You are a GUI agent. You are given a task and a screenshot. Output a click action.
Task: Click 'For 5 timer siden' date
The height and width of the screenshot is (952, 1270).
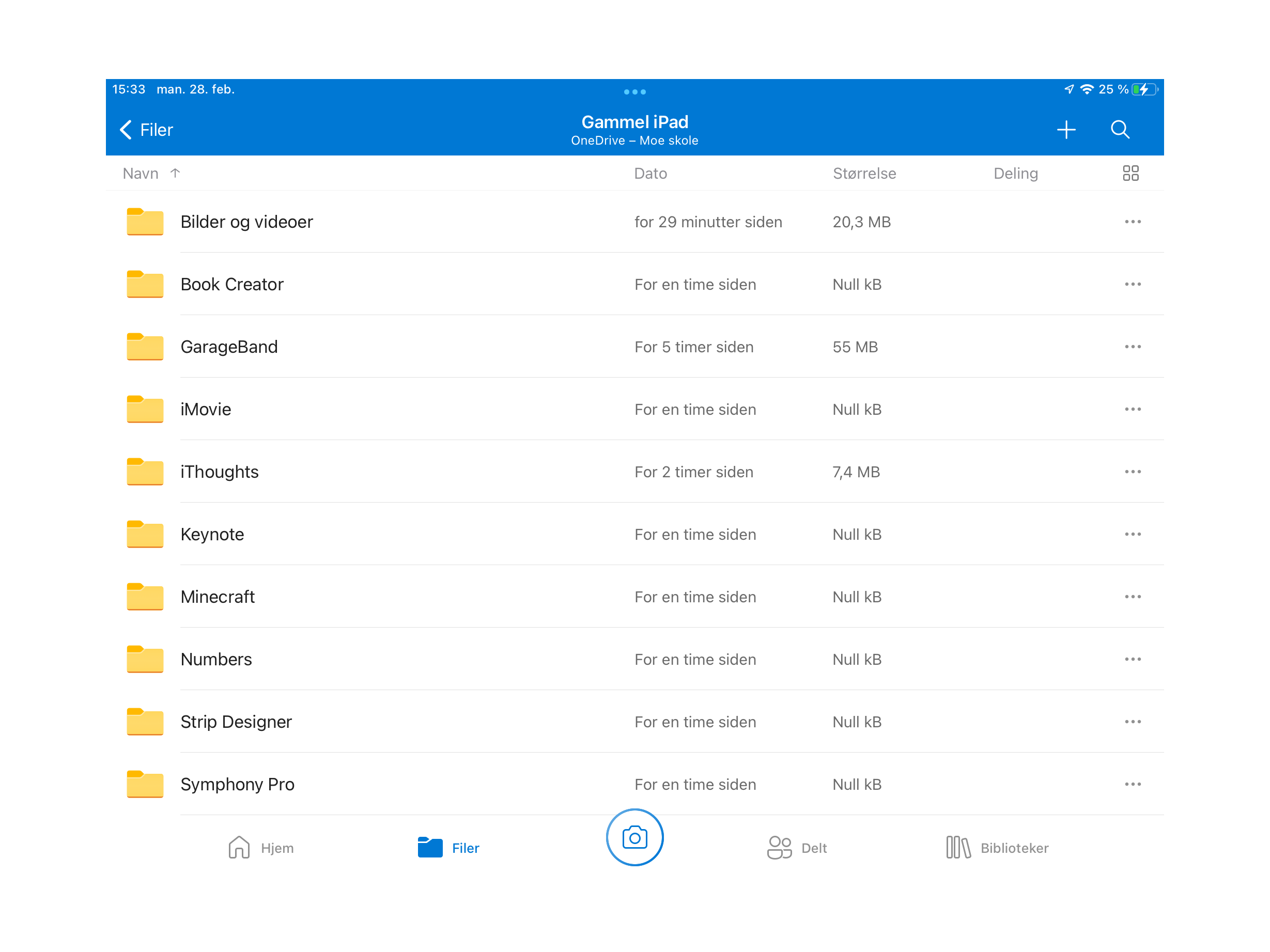694,347
